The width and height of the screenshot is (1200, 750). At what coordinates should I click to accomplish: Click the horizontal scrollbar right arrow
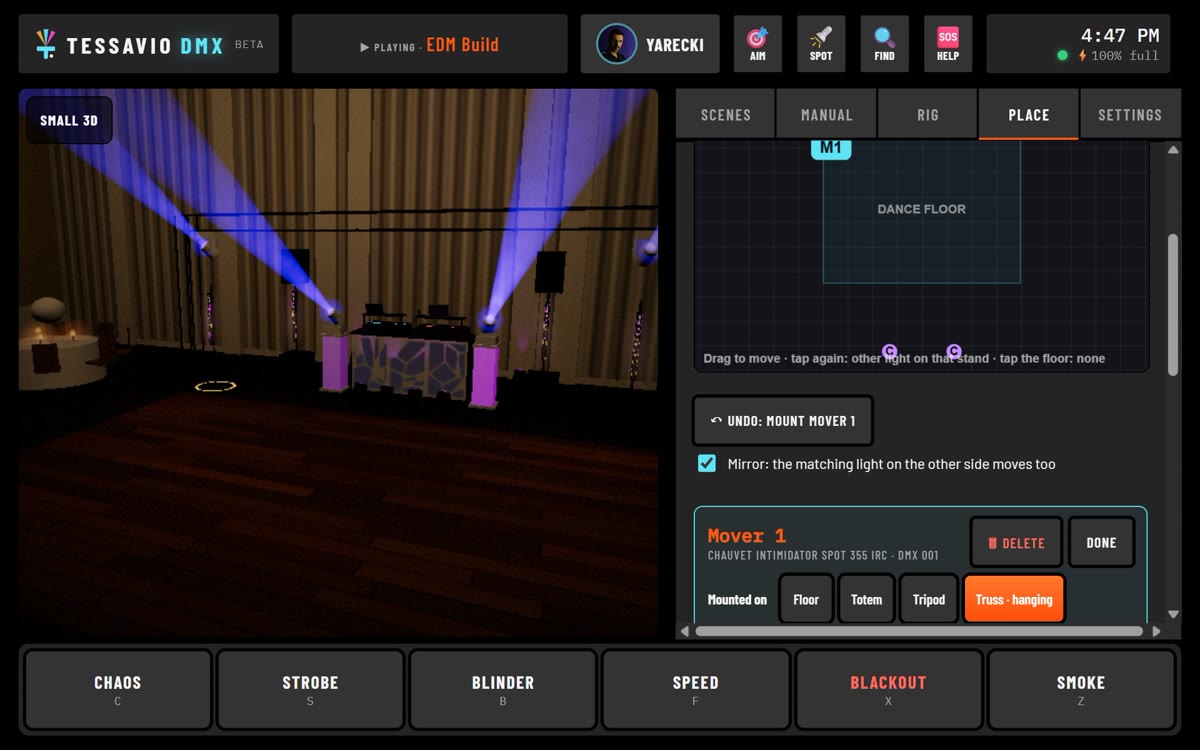click(x=1156, y=631)
